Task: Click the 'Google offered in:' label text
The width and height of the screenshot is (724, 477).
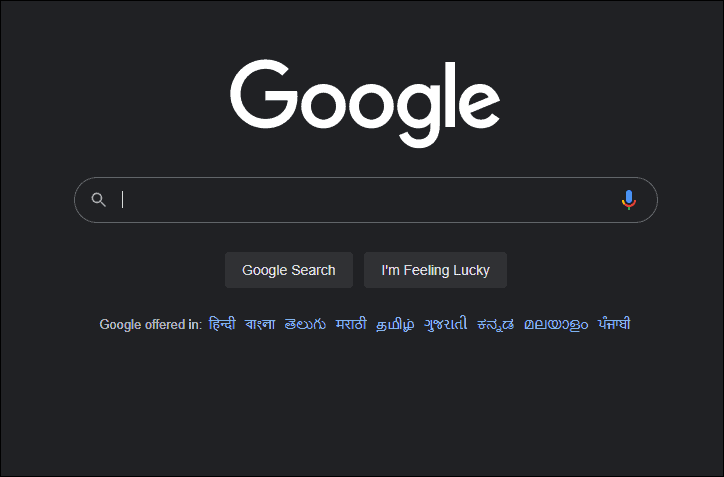Action: click(151, 324)
